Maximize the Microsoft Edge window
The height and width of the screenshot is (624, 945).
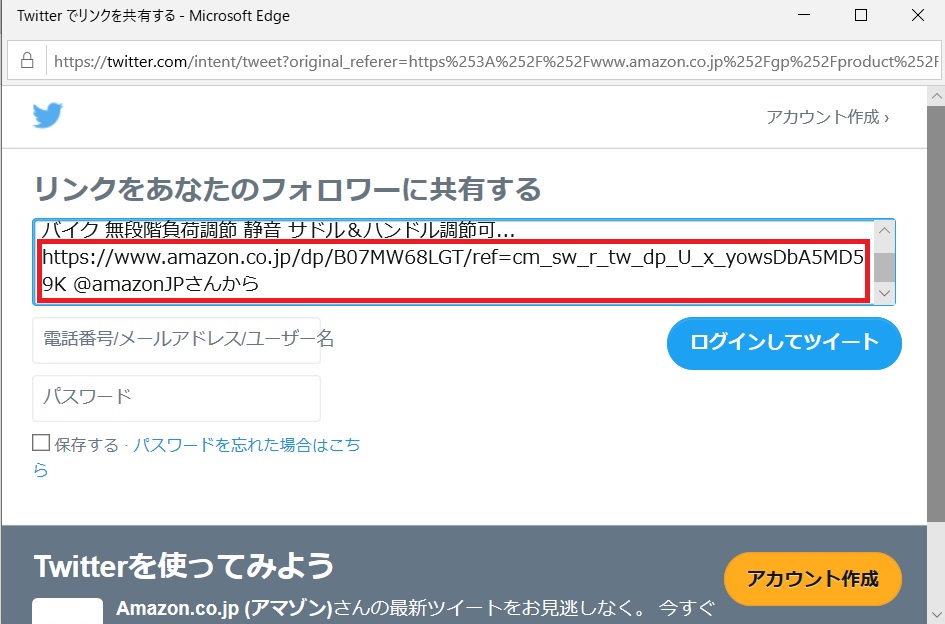[861, 15]
